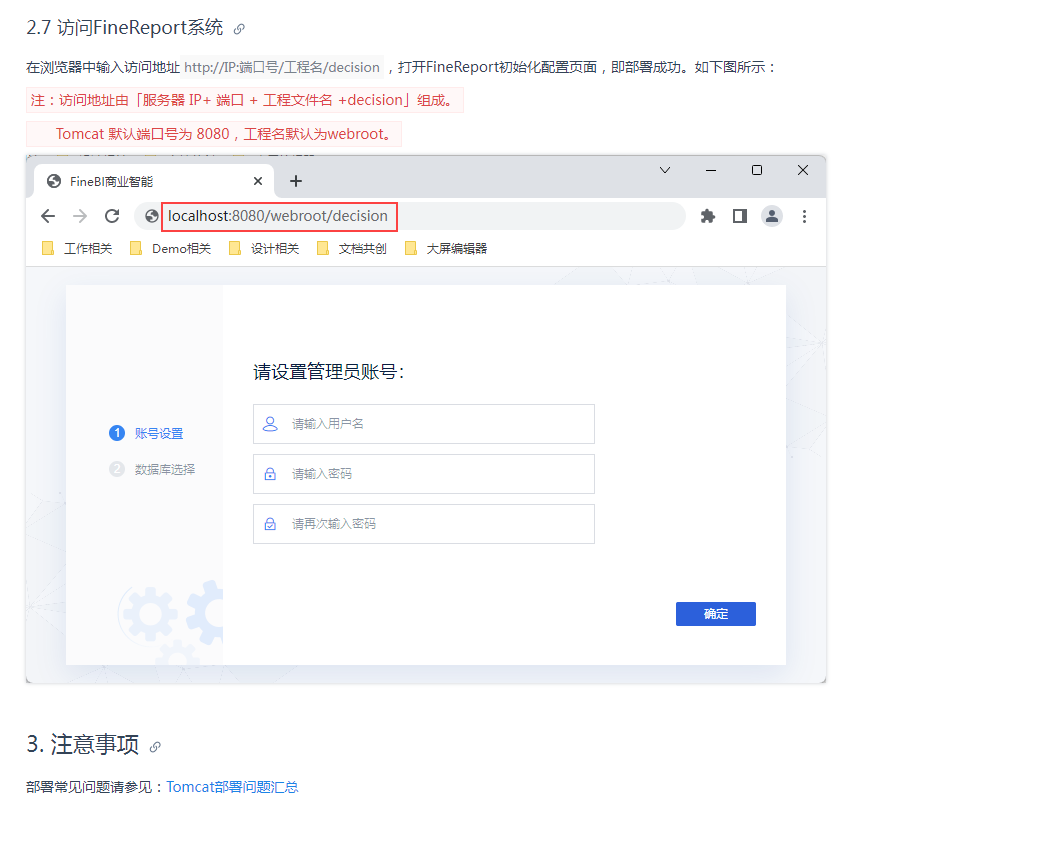
Task: Click the red note about 访问地址 composition
Action: point(244,100)
